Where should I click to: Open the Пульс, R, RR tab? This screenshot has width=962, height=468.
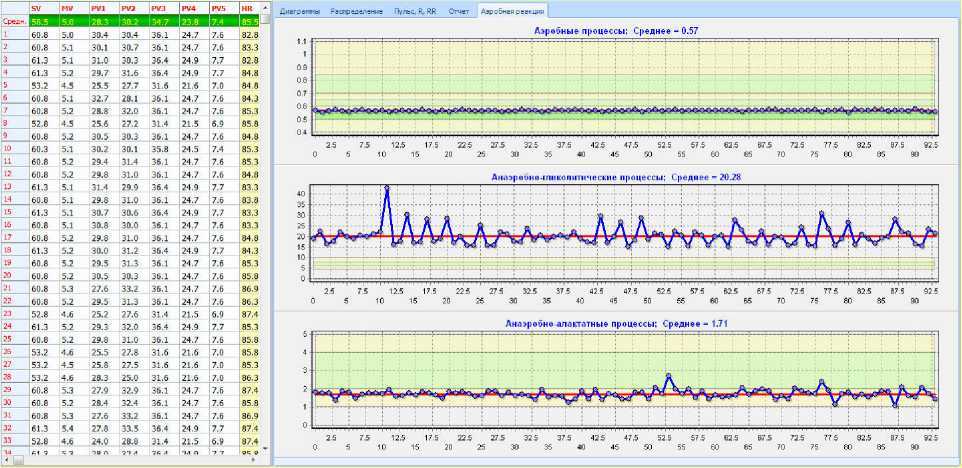click(417, 10)
